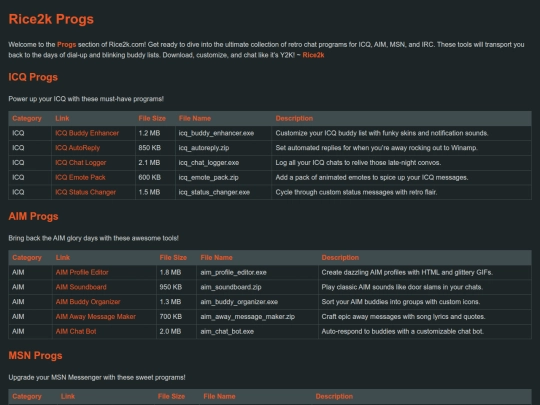Image resolution: width=540 pixels, height=405 pixels.
Task: Download ICQ AutoReply via its link
Action: point(77,148)
